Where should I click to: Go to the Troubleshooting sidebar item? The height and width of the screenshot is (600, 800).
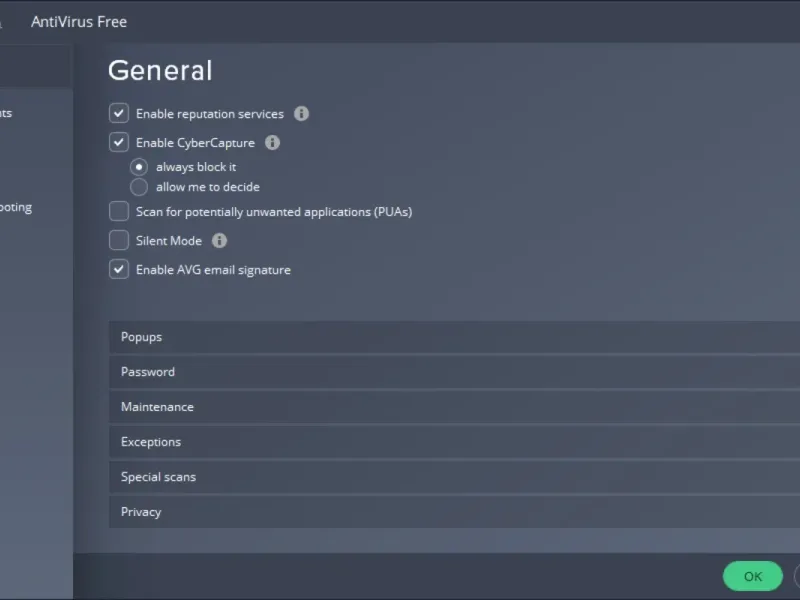pyautogui.click(x=16, y=208)
